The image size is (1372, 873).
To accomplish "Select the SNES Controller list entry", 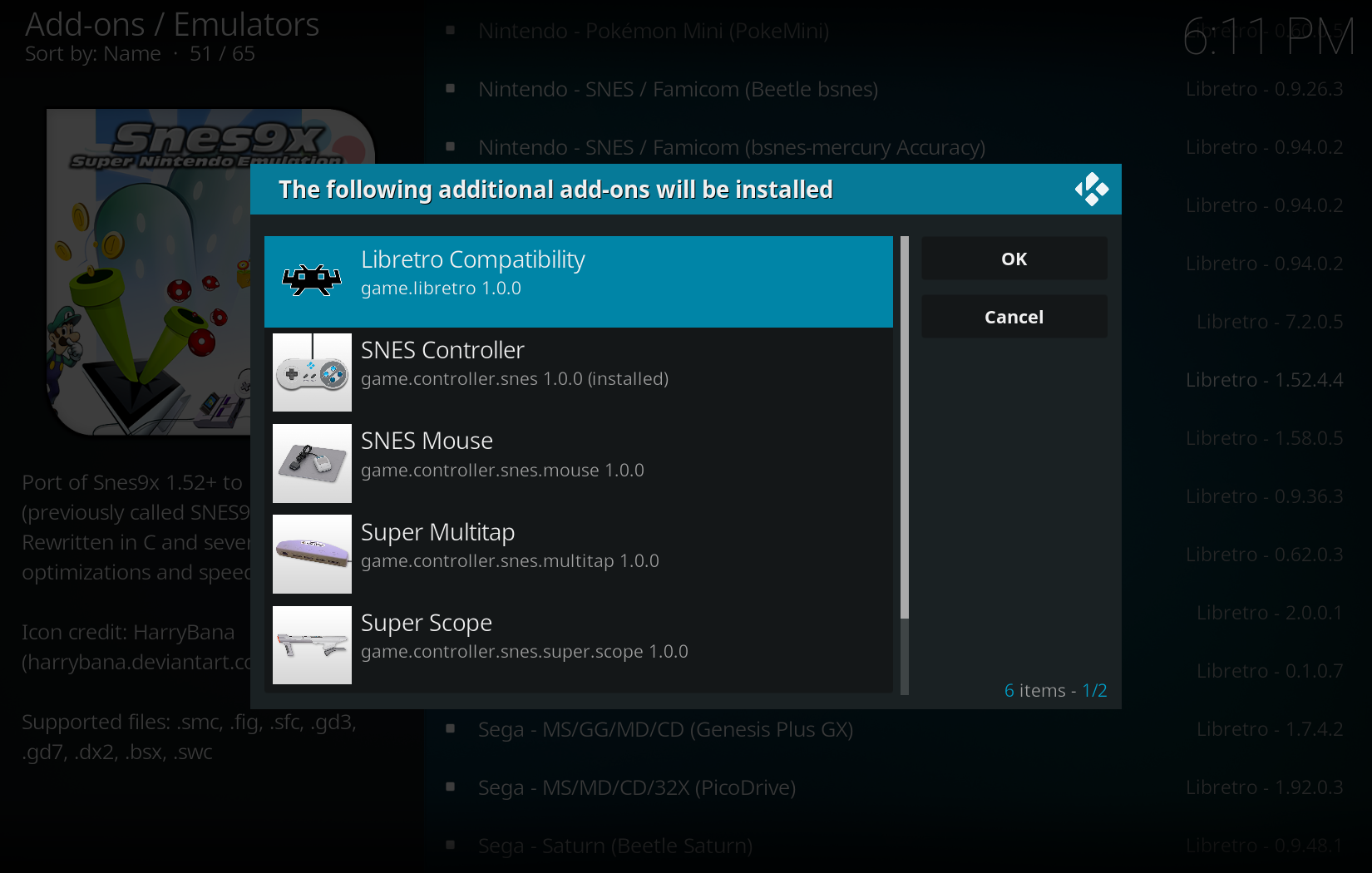I will (579, 372).
